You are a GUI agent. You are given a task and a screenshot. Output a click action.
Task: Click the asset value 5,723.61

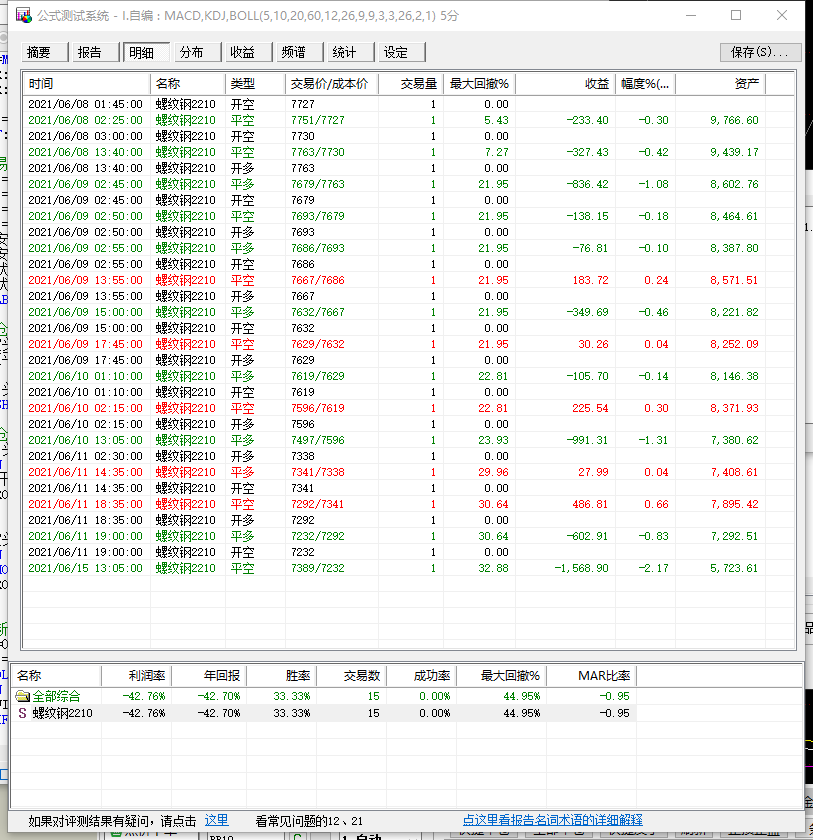pos(734,568)
